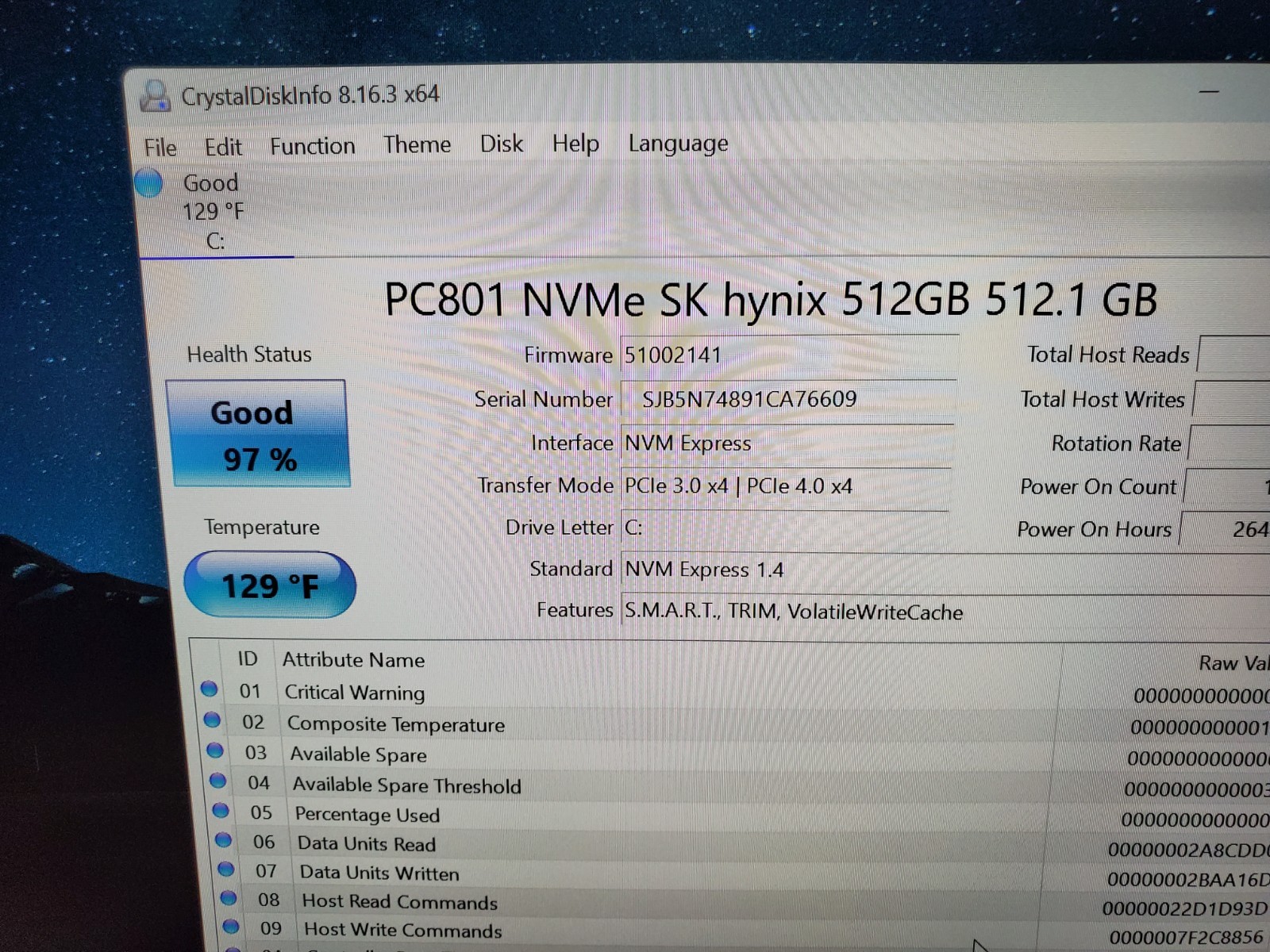Click status dot for Host Write Commands row
The image size is (1270, 952).
(x=231, y=926)
